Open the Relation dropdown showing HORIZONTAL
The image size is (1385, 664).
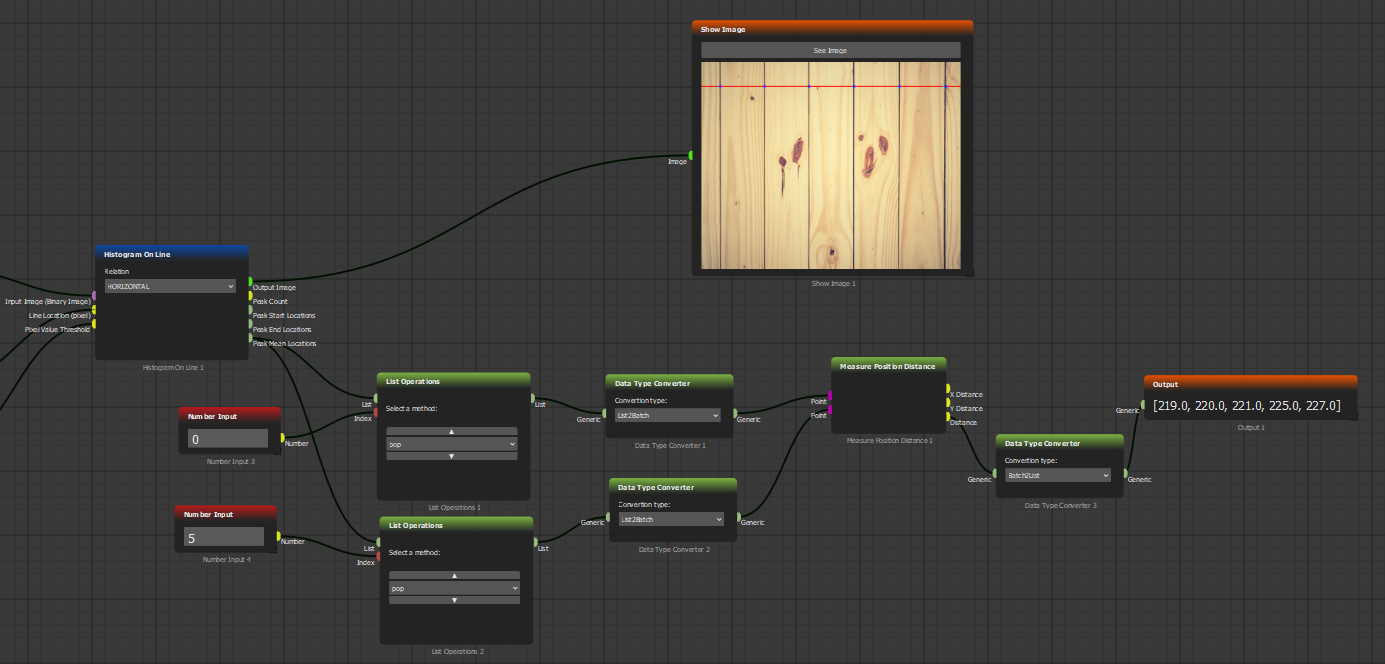point(170,286)
